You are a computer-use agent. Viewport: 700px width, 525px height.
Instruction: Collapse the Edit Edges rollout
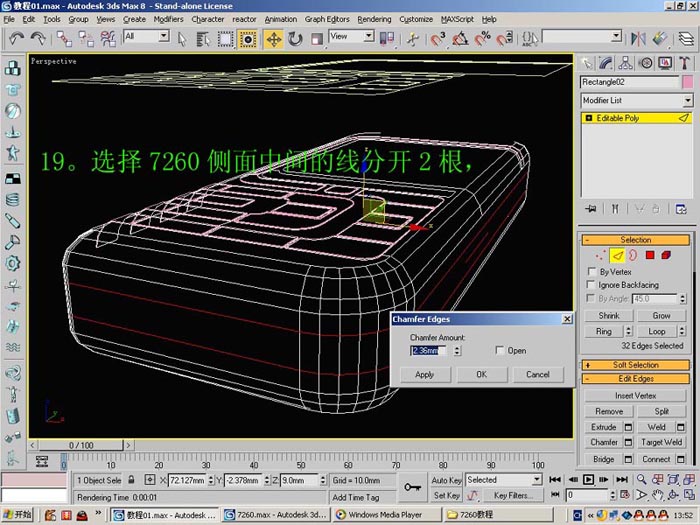[636, 379]
